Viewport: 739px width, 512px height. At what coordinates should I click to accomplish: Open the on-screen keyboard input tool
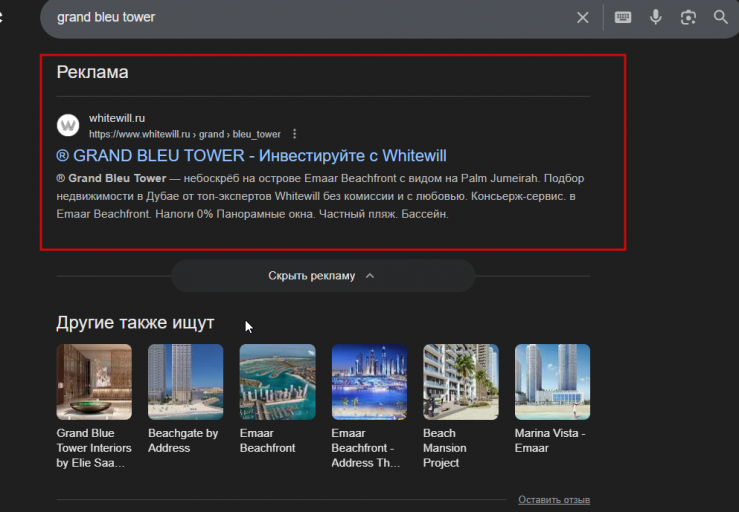[623, 17]
